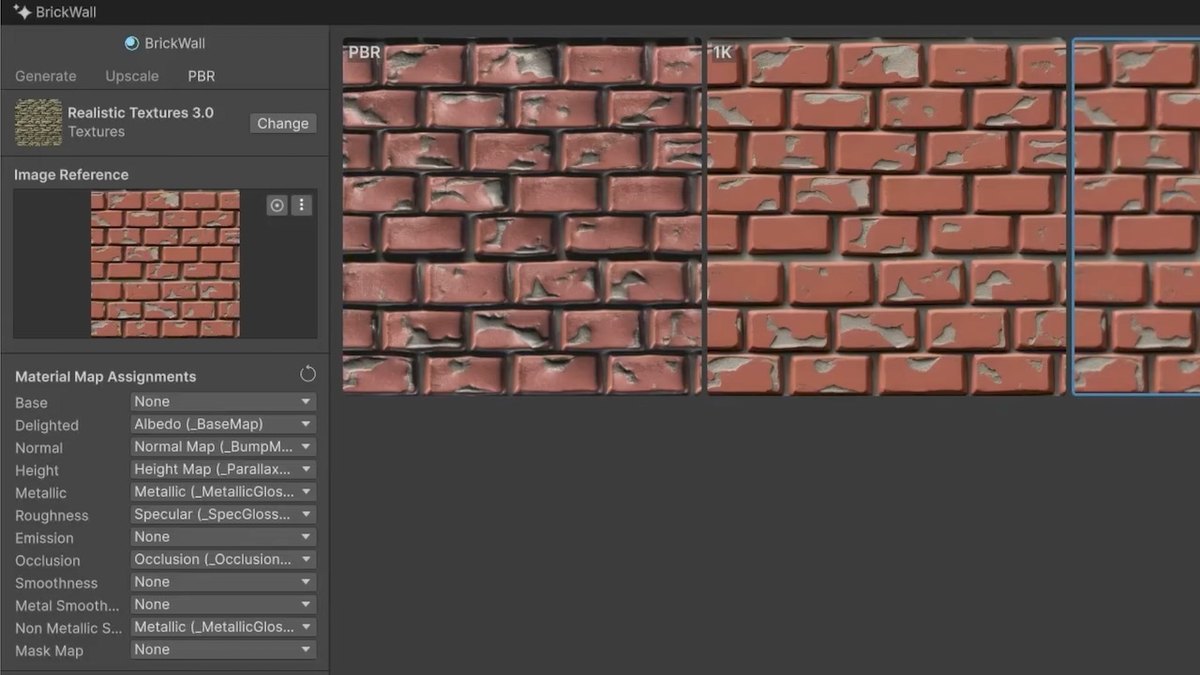Open the Normal map assignment dropdown
The width and height of the screenshot is (1200, 675).
coord(224,447)
